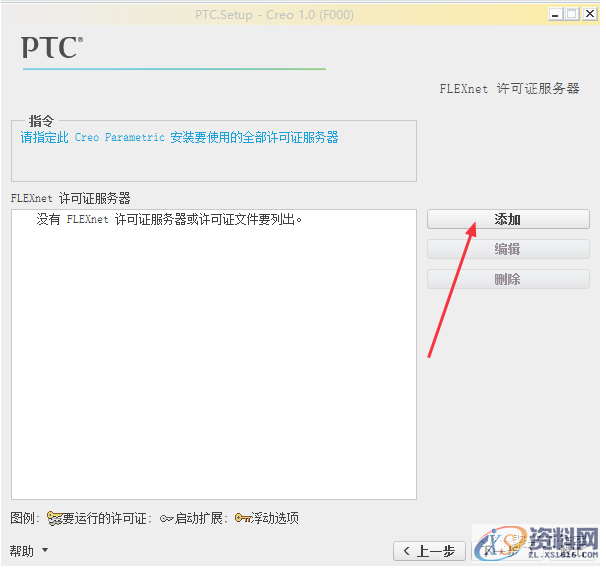Click the startup extension key icon in legend

(167, 519)
